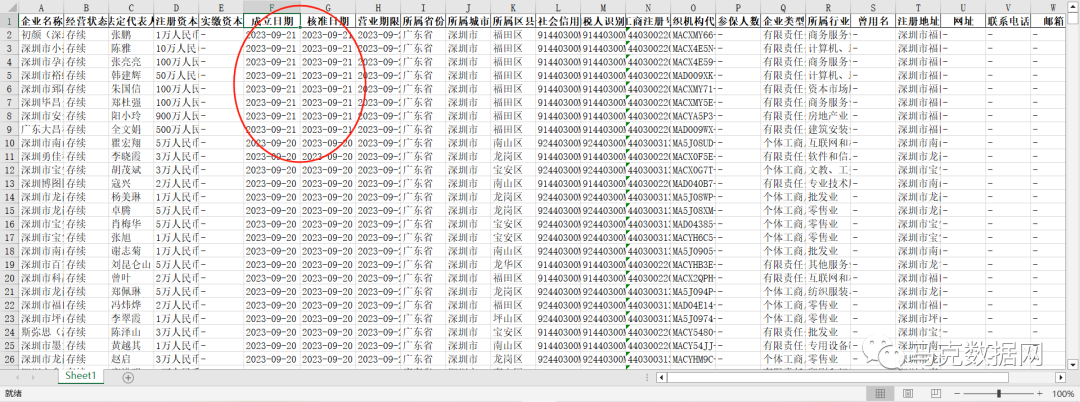This screenshot has width=1080, height=402.
Task: Go to previous sheet with tab arrow
Action: [x=15, y=377]
